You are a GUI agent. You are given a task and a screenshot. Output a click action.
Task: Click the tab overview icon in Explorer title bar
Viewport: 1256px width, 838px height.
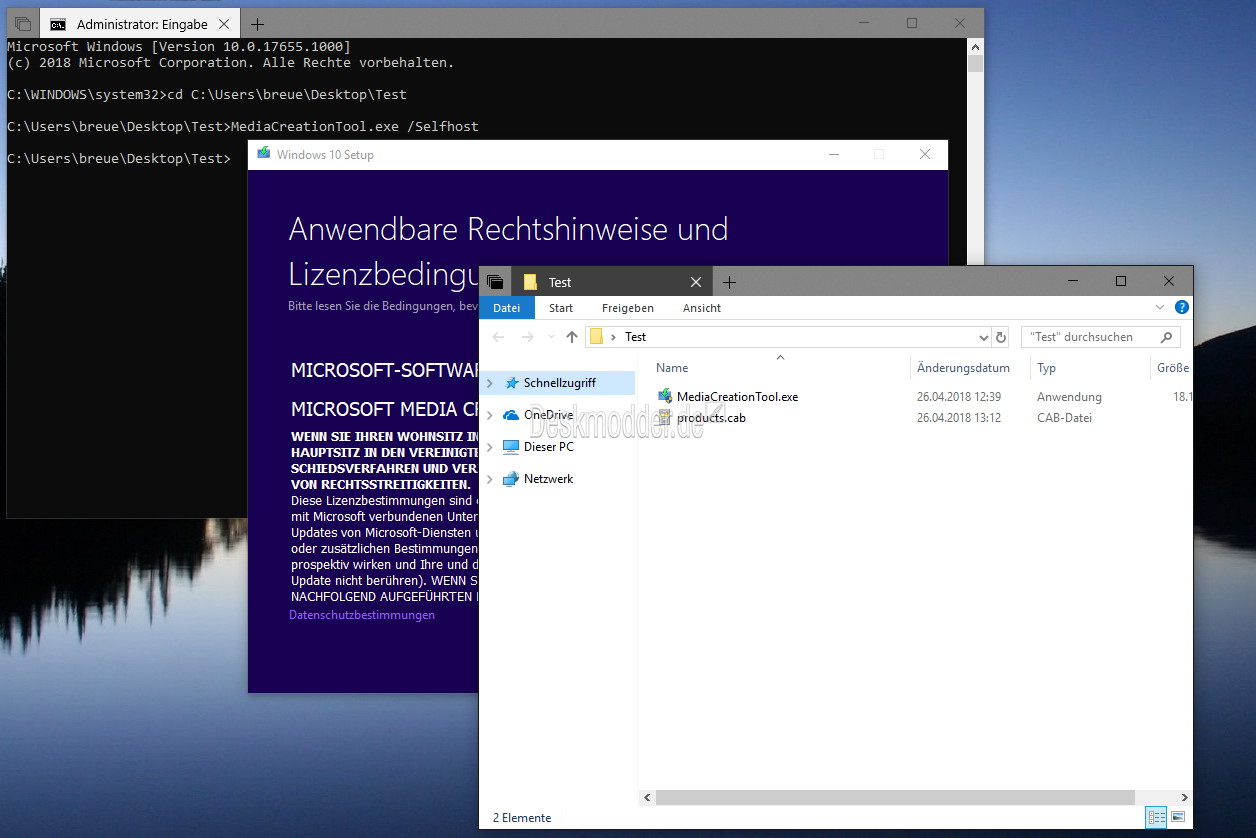(x=495, y=282)
